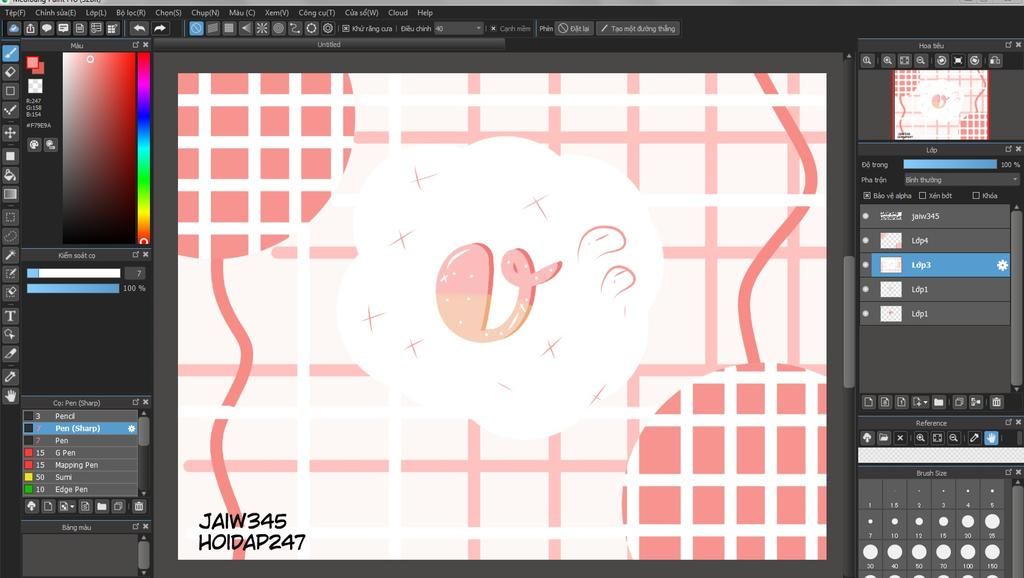Delete layer with trash icon in layer panel
Viewport: 1024px width, 578px height.
[x=996, y=402]
